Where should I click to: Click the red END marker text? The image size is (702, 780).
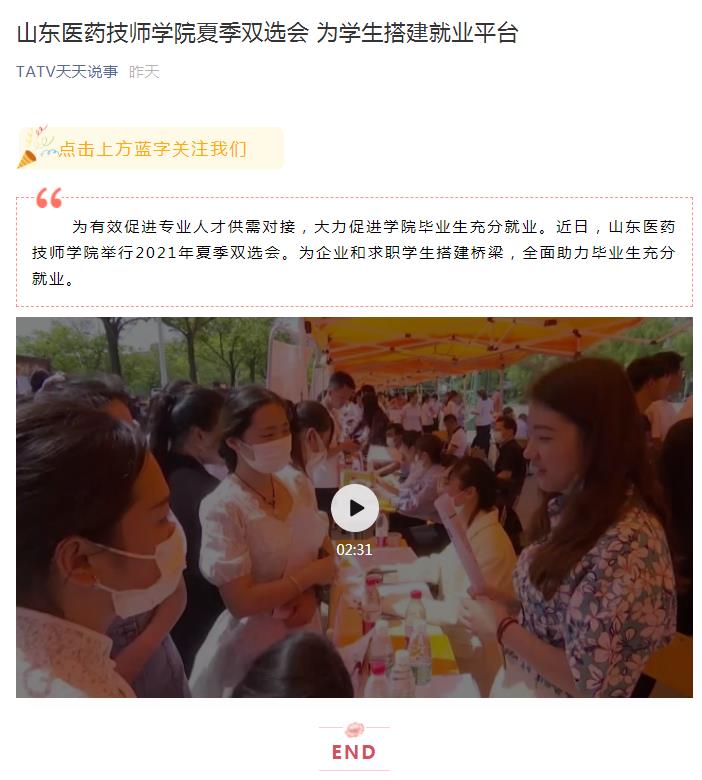[x=354, y=752]
